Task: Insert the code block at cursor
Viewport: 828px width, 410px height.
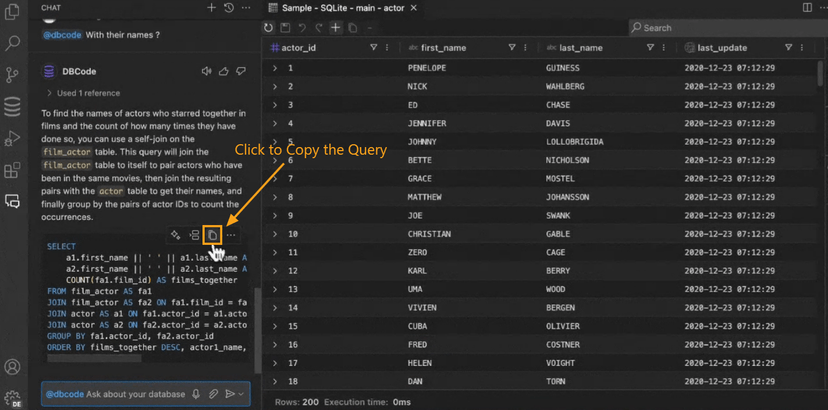Action: (x=194, y=235)
